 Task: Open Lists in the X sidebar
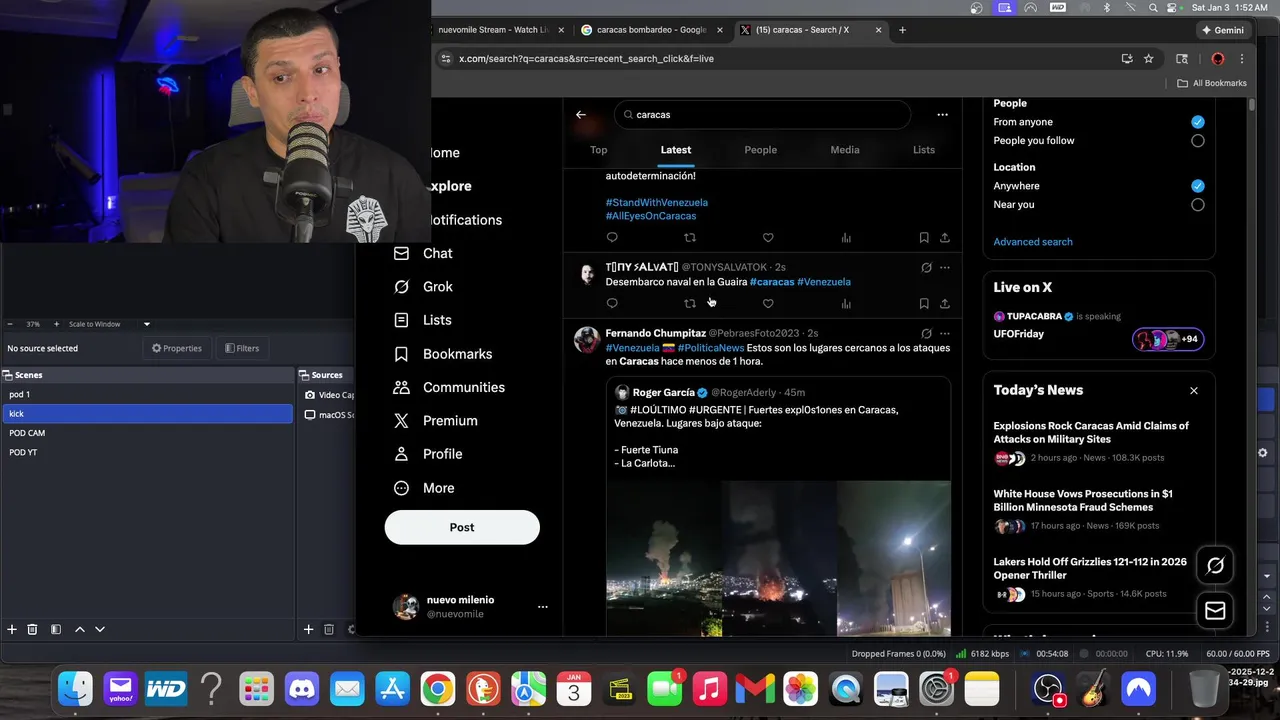pos(423,320)
